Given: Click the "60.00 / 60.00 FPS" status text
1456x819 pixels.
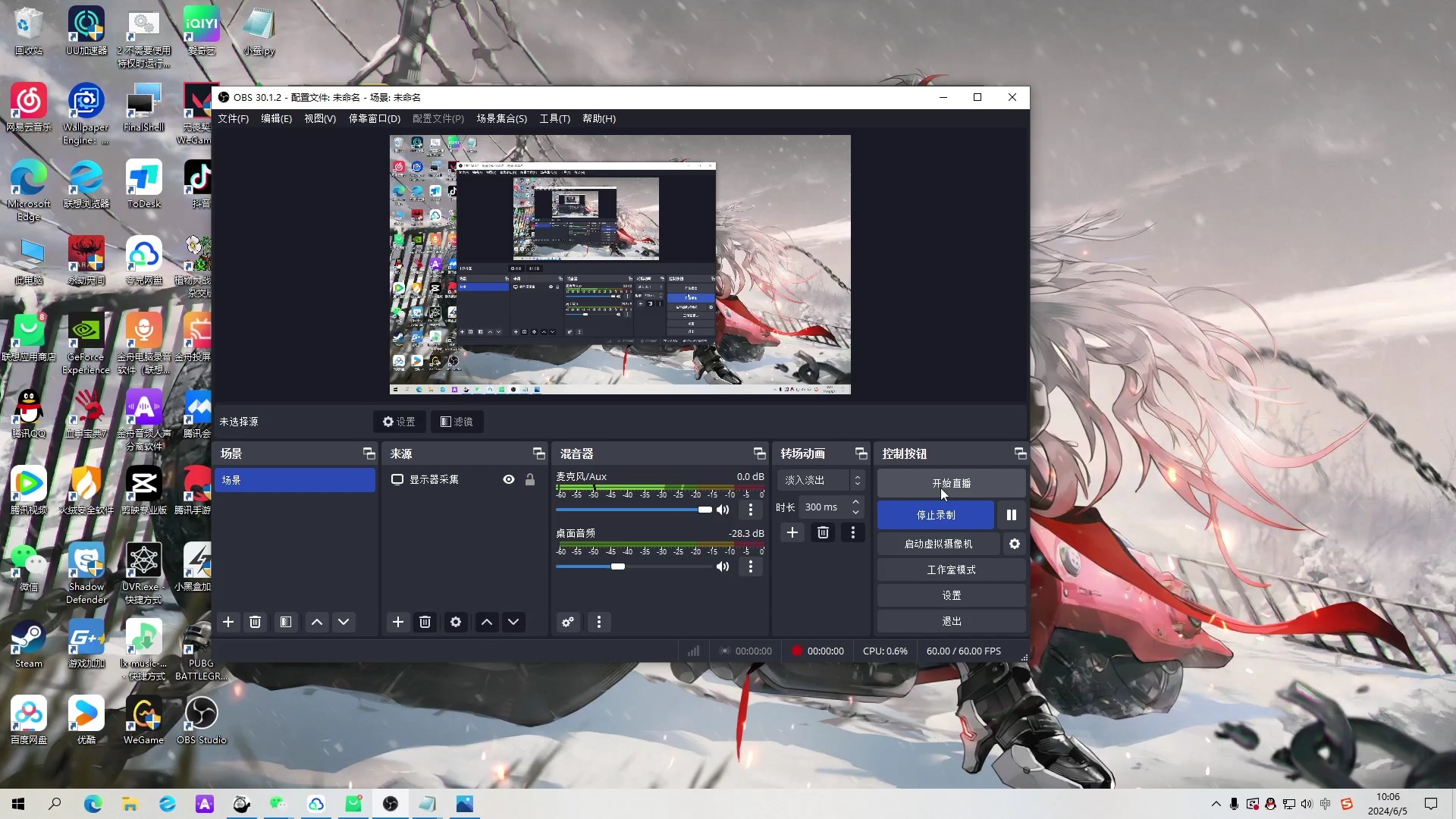Looking at the screenshot, I should (x=963, y=651).
